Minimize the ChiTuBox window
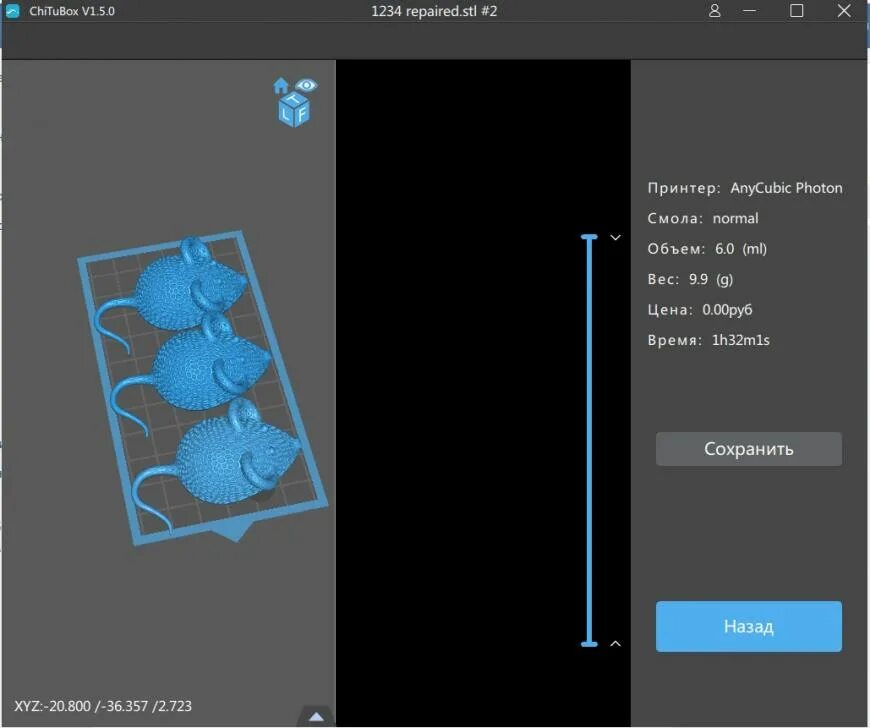The image size is (870, 728). tap(750, 11)
